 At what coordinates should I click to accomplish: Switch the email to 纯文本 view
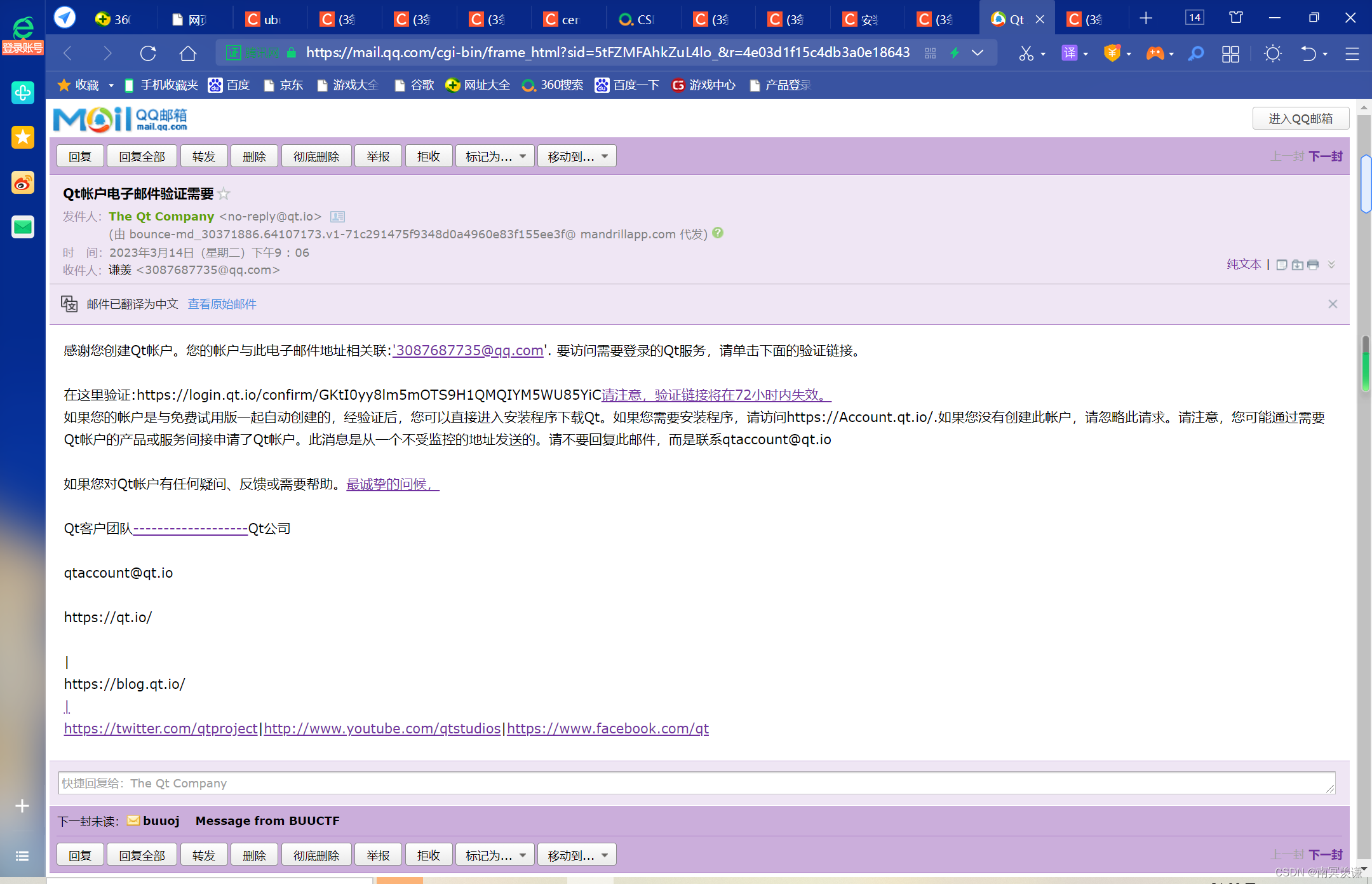point(1243,264)
